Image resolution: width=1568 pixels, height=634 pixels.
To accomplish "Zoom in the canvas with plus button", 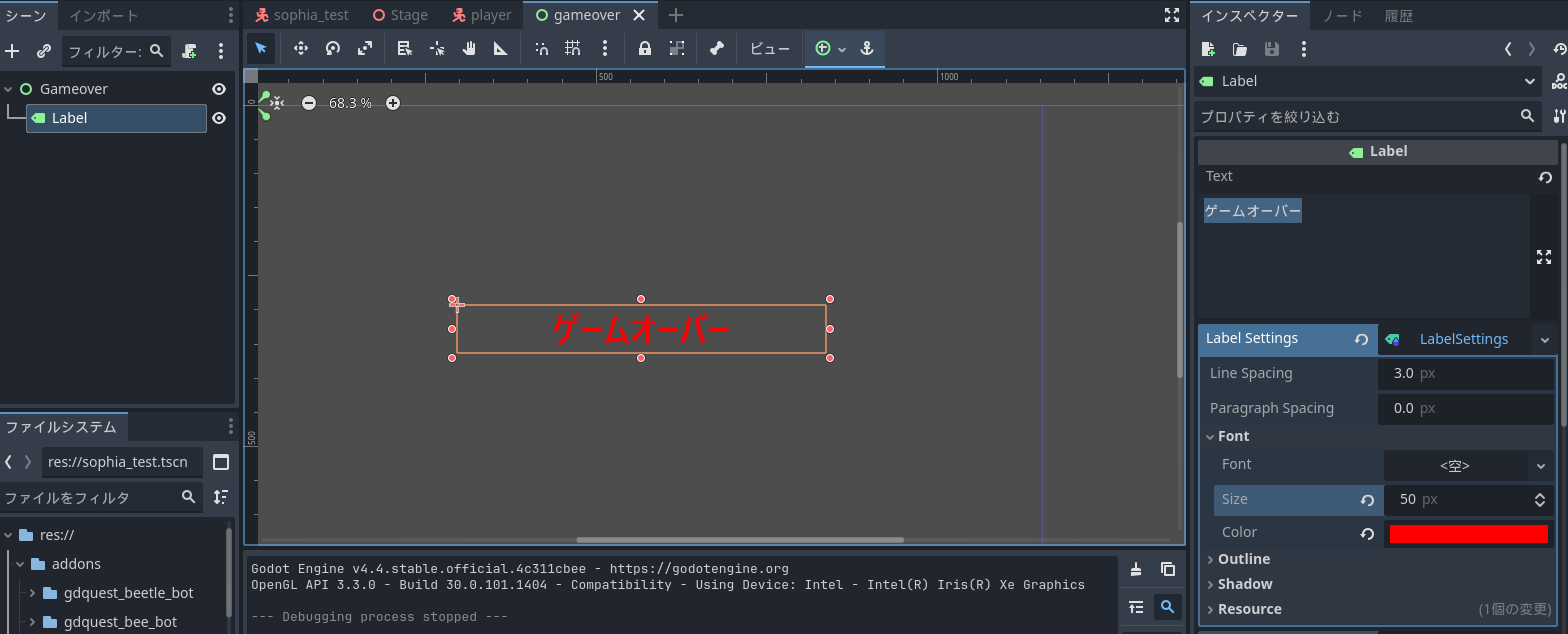I will tap(393, 103).
